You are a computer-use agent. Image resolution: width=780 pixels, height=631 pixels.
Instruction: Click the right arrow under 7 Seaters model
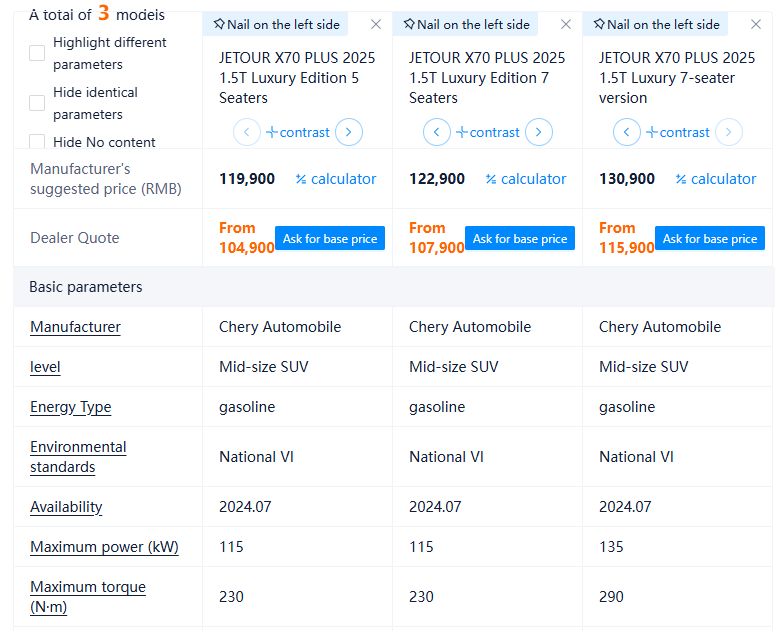pyautogui.click(x=539, y=132)
